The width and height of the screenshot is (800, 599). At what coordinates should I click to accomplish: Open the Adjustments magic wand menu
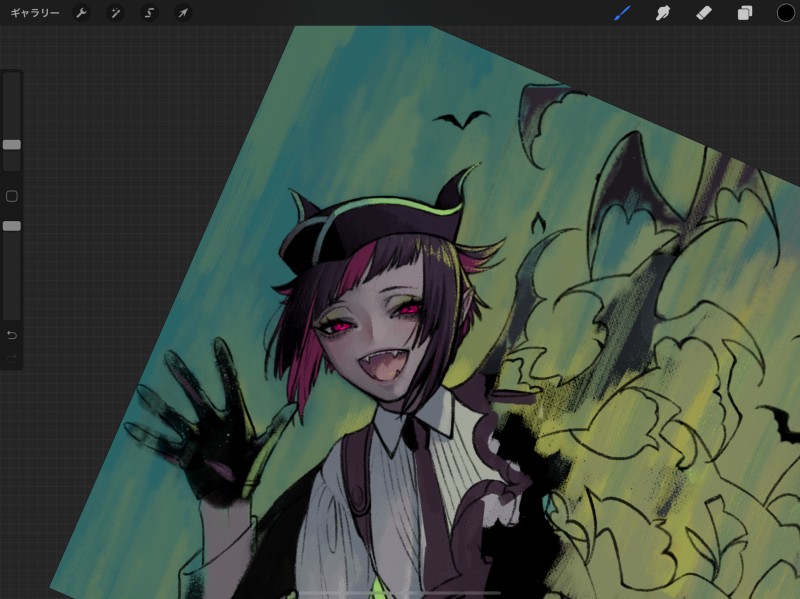[x=115, y=13]
